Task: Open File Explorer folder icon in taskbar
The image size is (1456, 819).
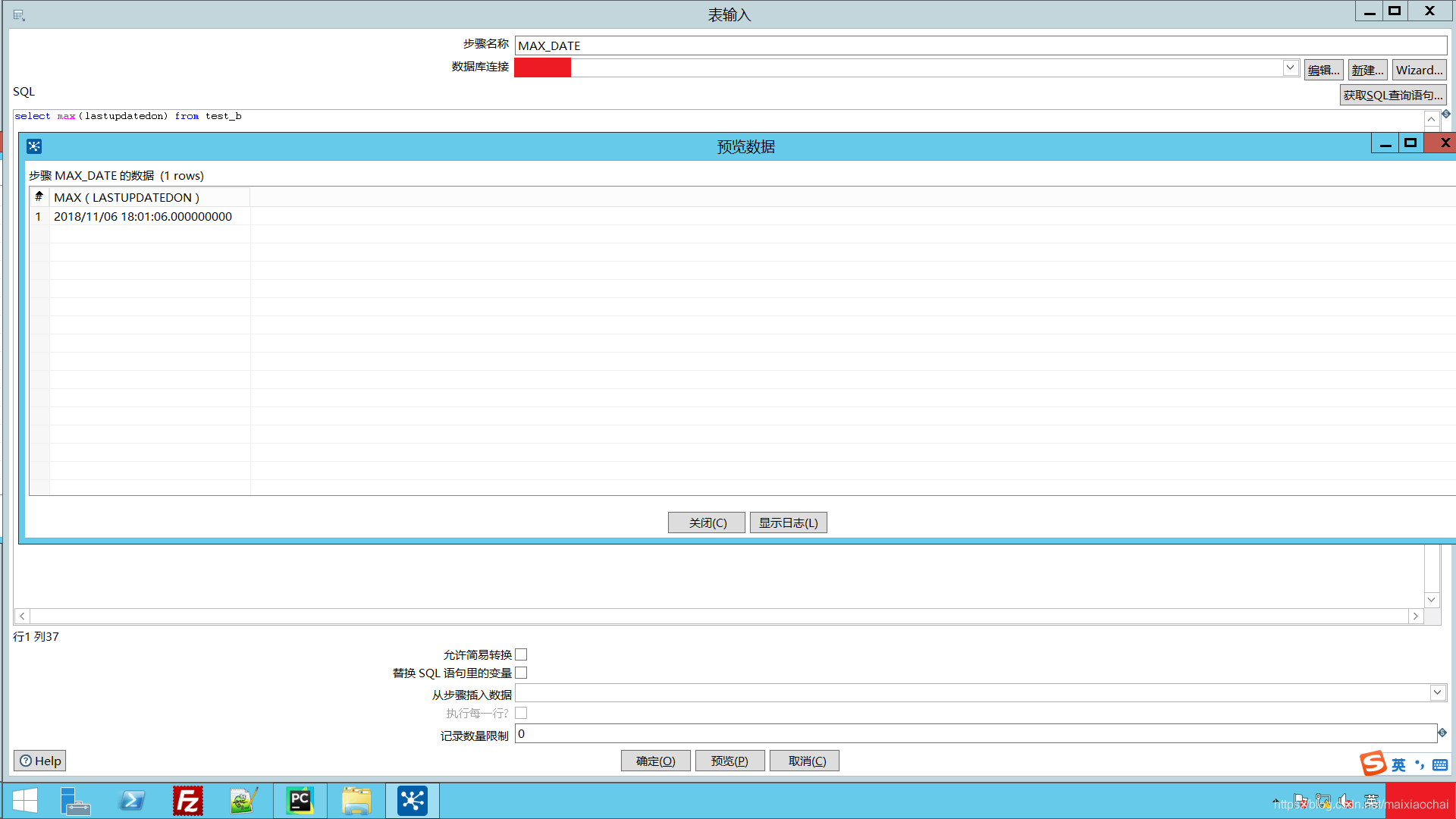Action: [356, 801]
